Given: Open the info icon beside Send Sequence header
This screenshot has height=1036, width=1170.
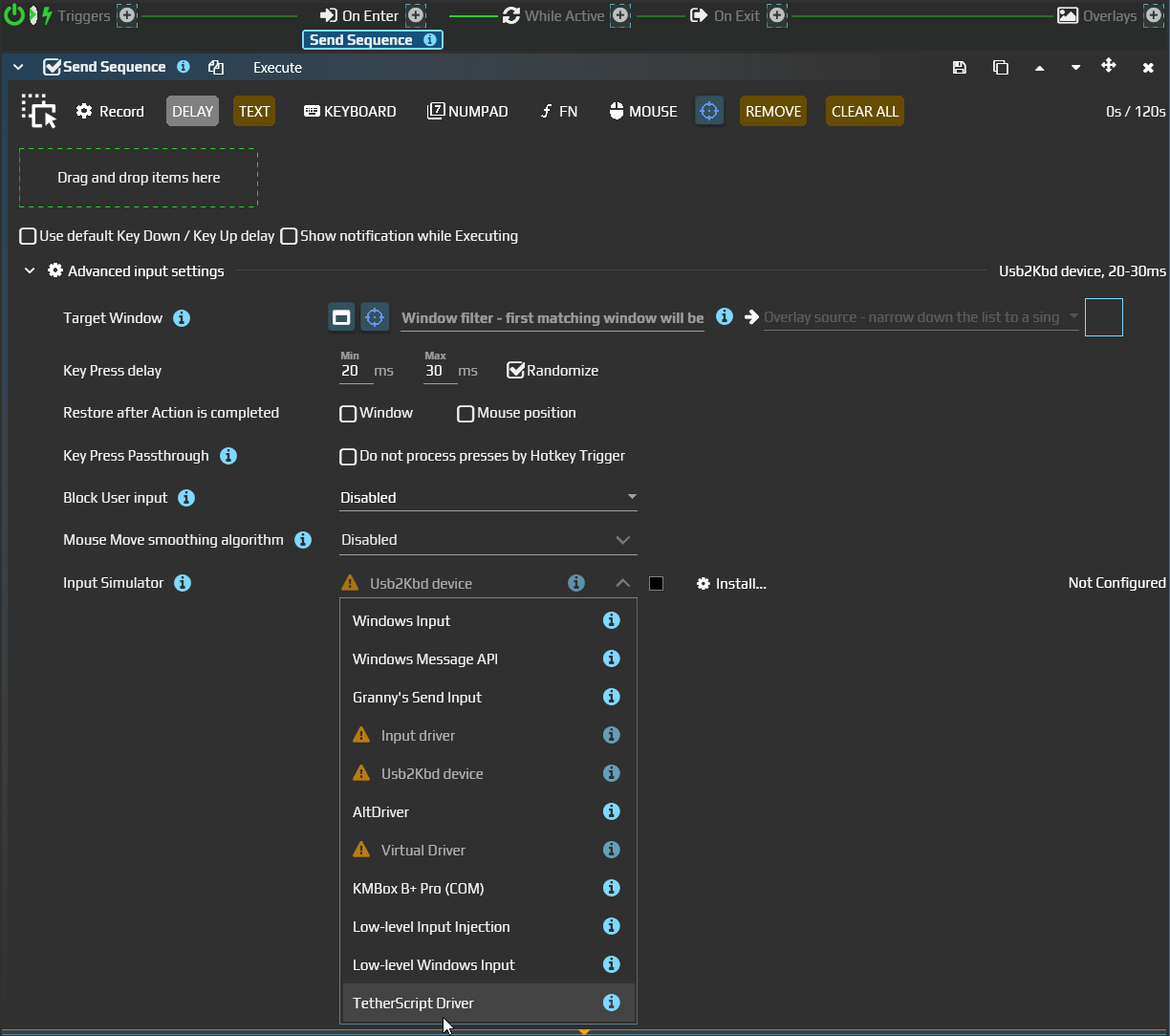Looking at the screenshot, I should [x=184, y=67].
